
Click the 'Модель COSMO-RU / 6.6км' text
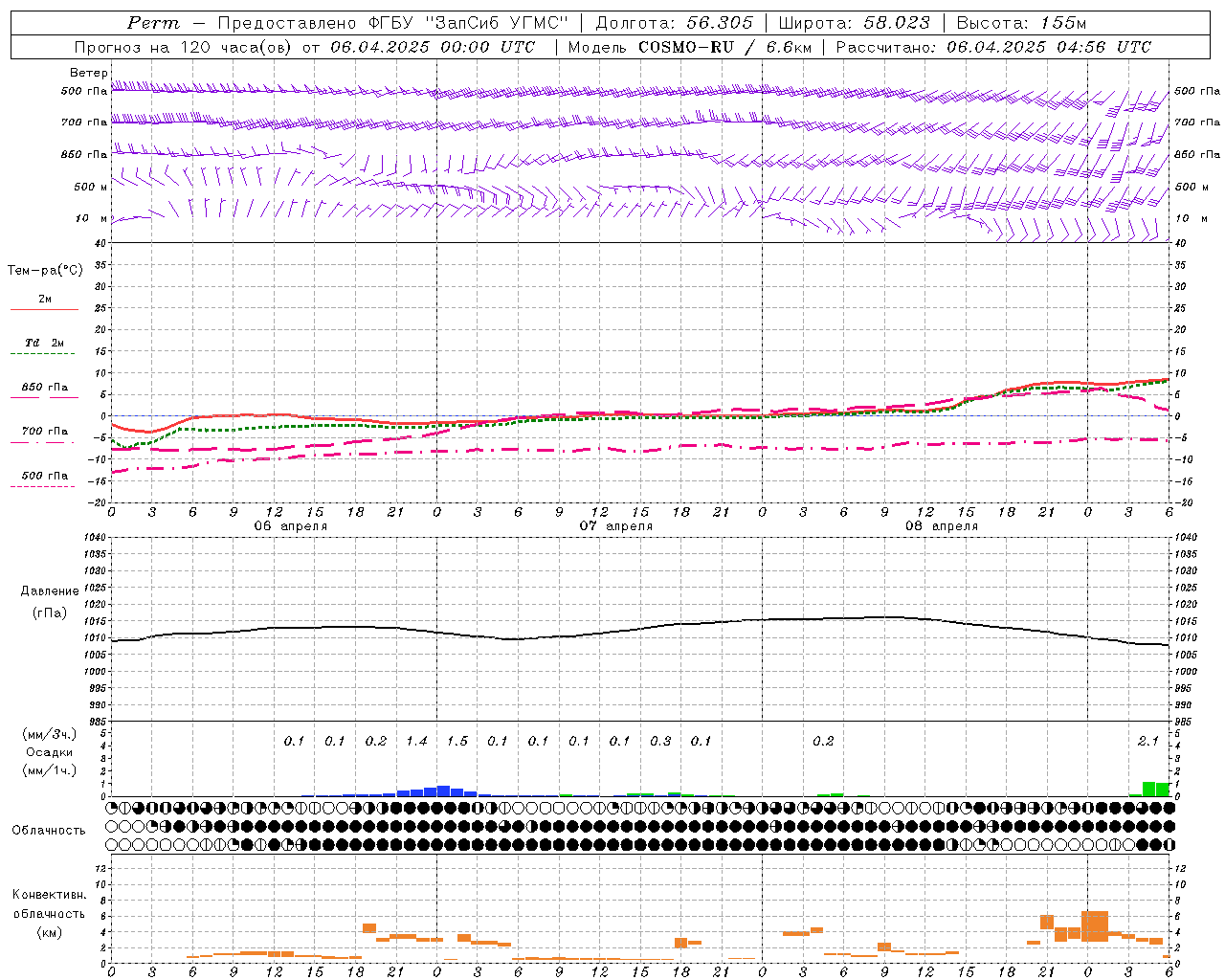[x=689, y=47]
